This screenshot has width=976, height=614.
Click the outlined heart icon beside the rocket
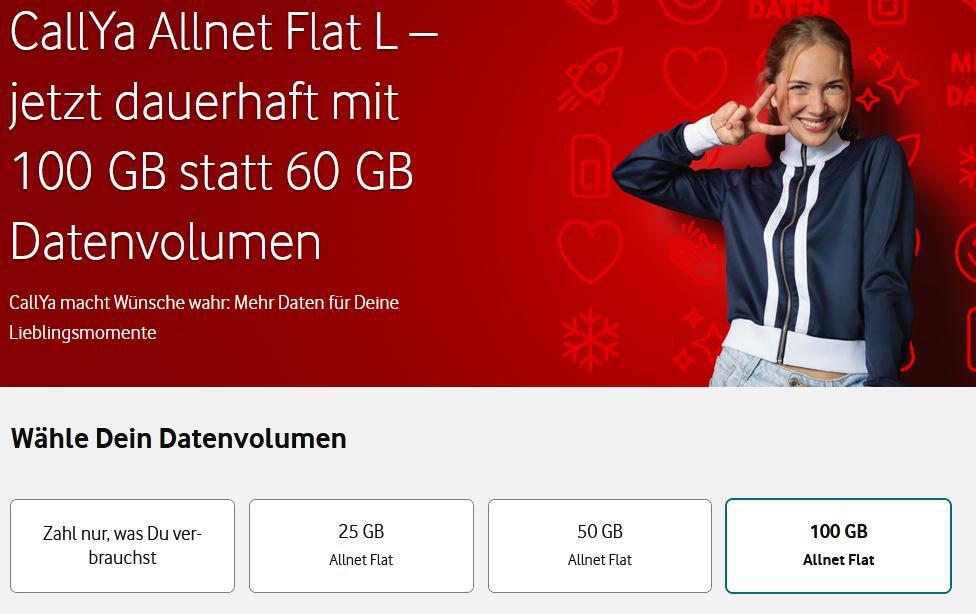pyautogui.click(x=694, y=77)
